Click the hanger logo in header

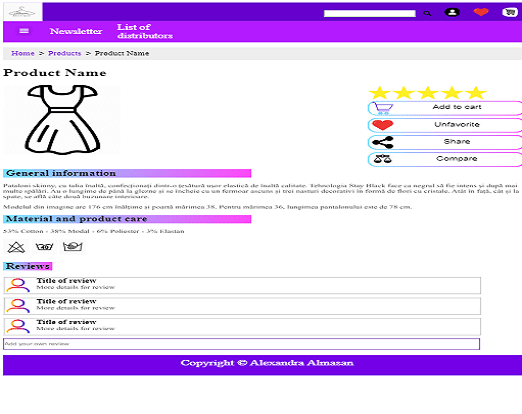22,12
